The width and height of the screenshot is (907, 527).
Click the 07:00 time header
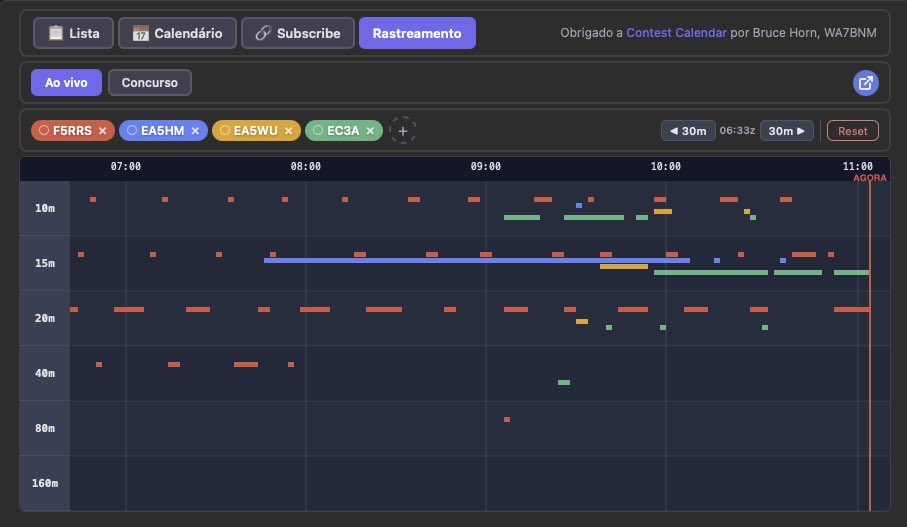pos(126,167)
